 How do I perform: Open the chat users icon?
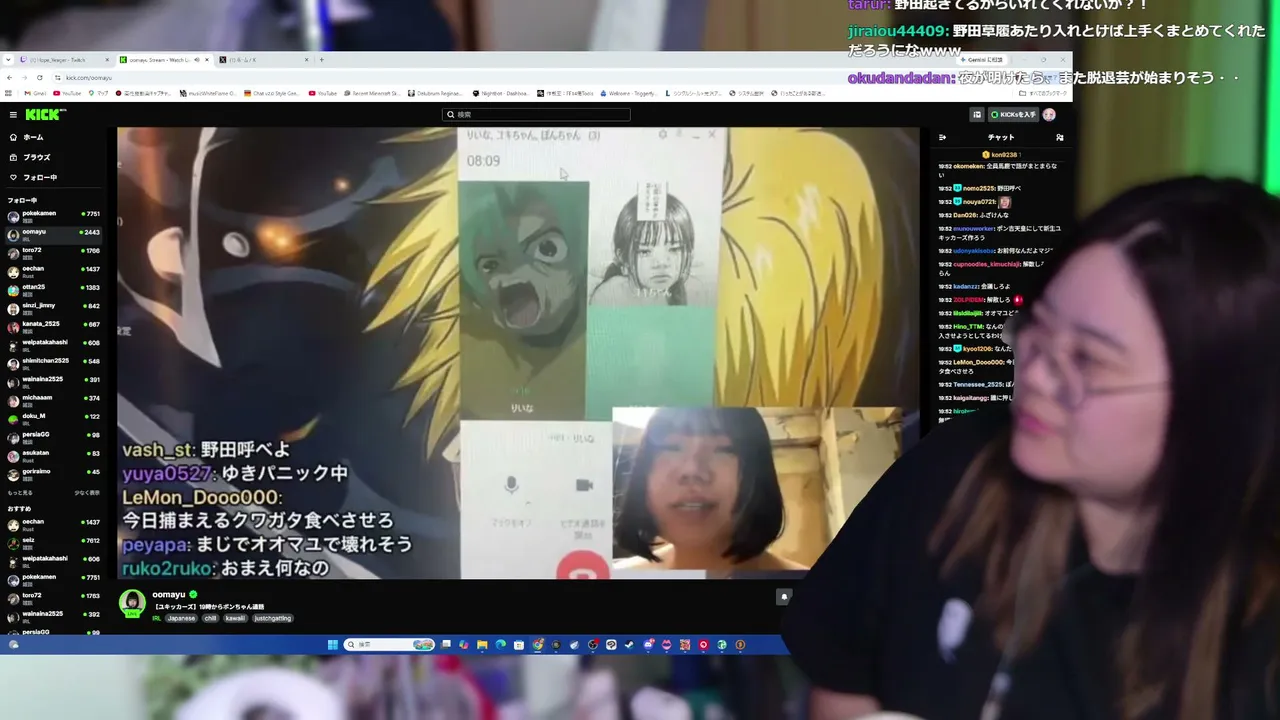coord(1060,137)
